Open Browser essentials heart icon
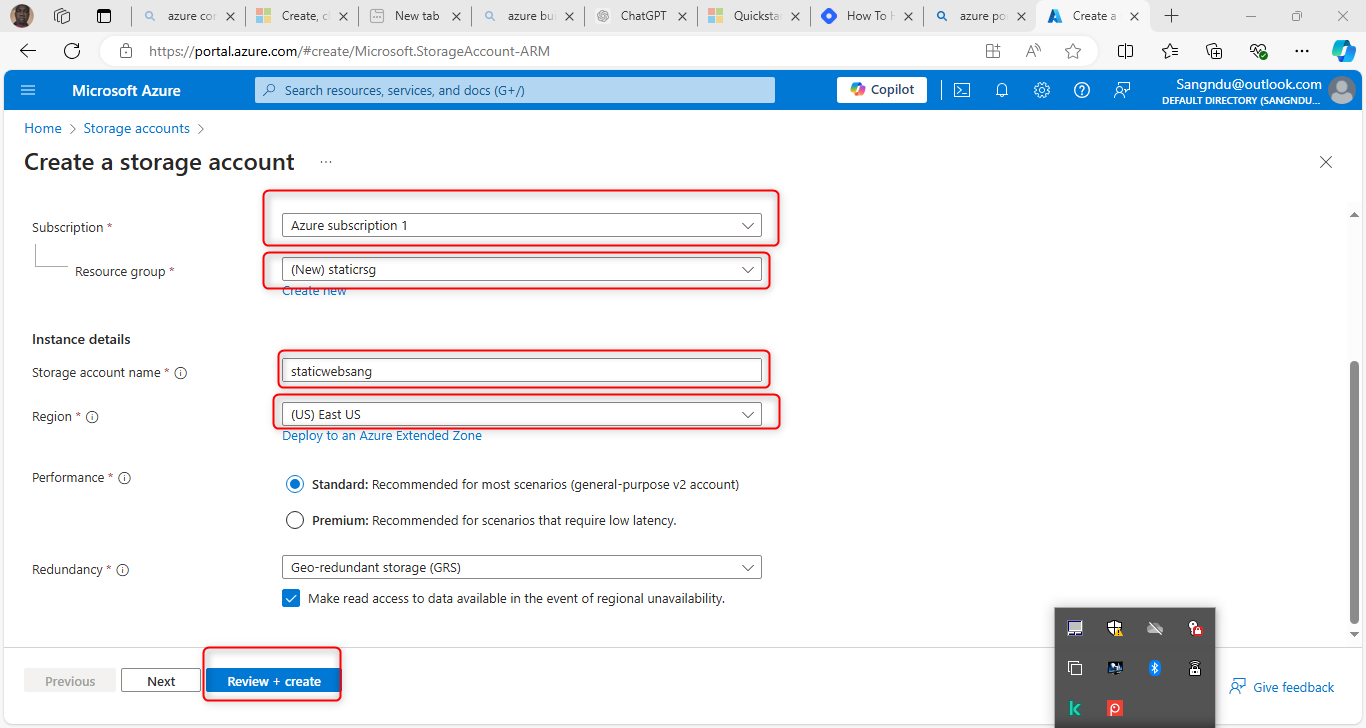 click(1258, 51)
